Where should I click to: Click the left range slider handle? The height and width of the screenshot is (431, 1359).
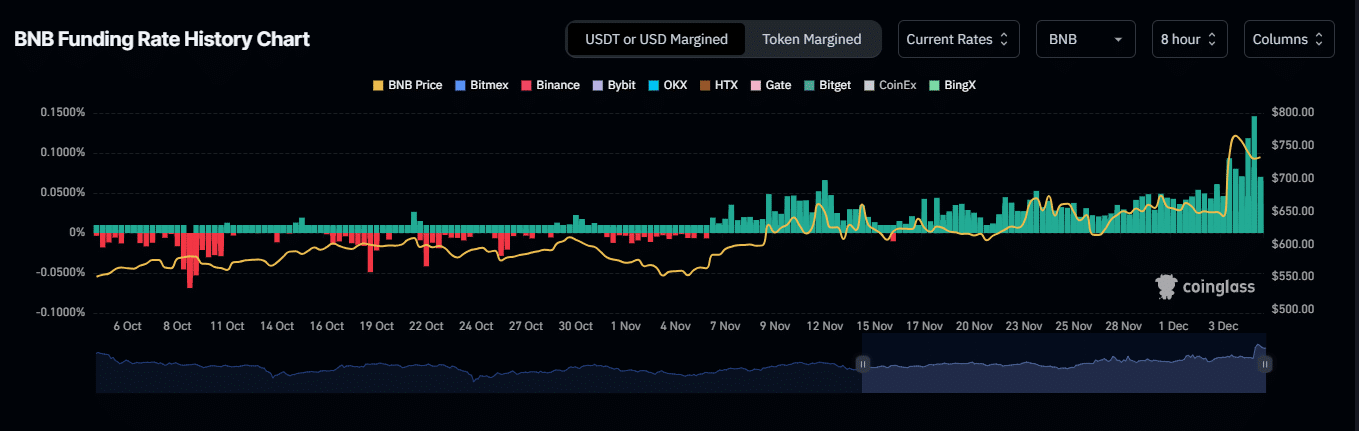pyautogui.click(x=863, y=364)
